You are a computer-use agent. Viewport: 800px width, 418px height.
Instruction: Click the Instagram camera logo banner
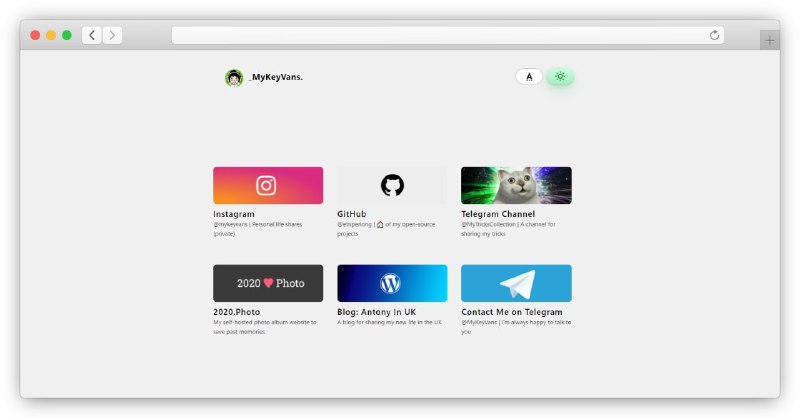(267, 185)
